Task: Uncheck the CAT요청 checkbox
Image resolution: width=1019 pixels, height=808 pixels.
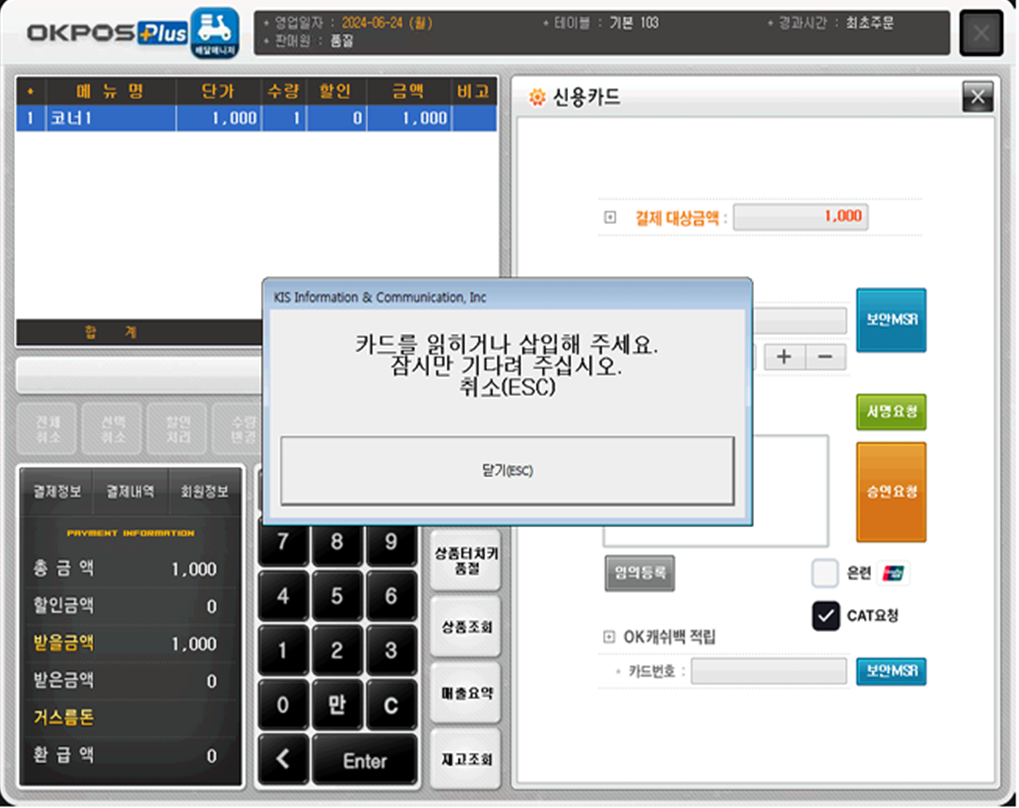Action: (x=826, y=616)
